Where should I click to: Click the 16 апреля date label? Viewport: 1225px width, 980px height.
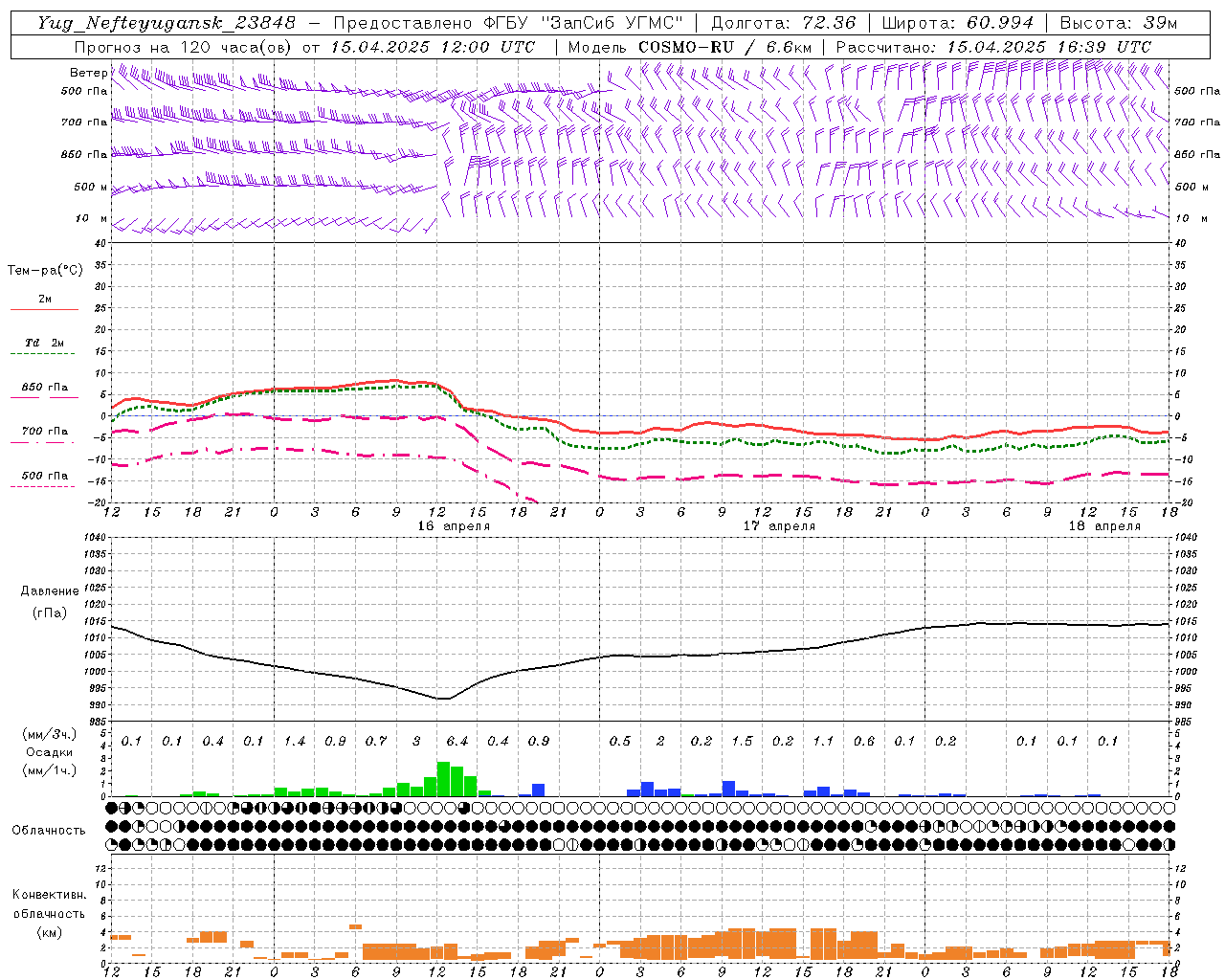click(x=454, y=526)
